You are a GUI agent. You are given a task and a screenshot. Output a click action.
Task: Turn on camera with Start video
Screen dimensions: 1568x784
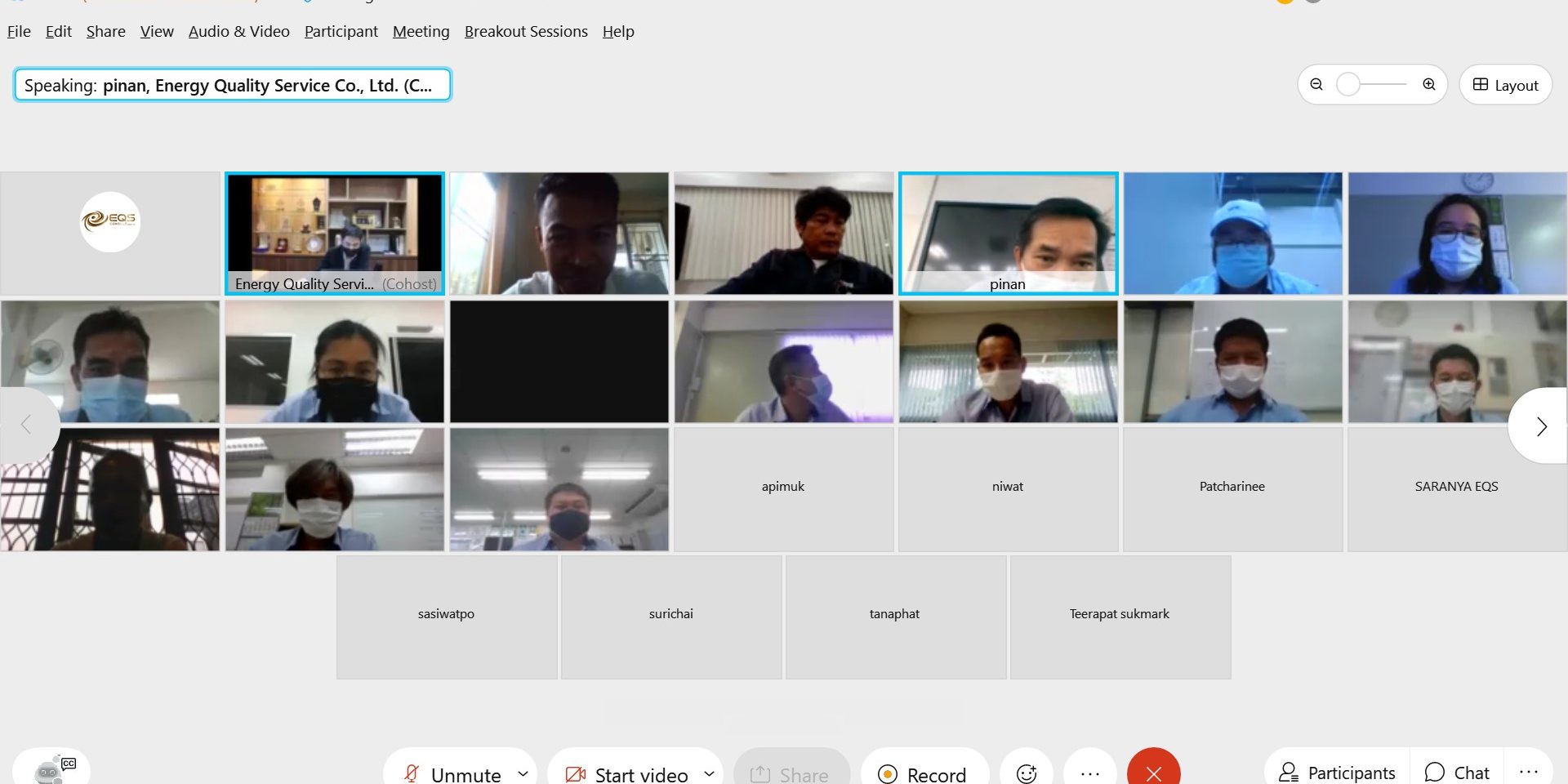tap(627, 773)
